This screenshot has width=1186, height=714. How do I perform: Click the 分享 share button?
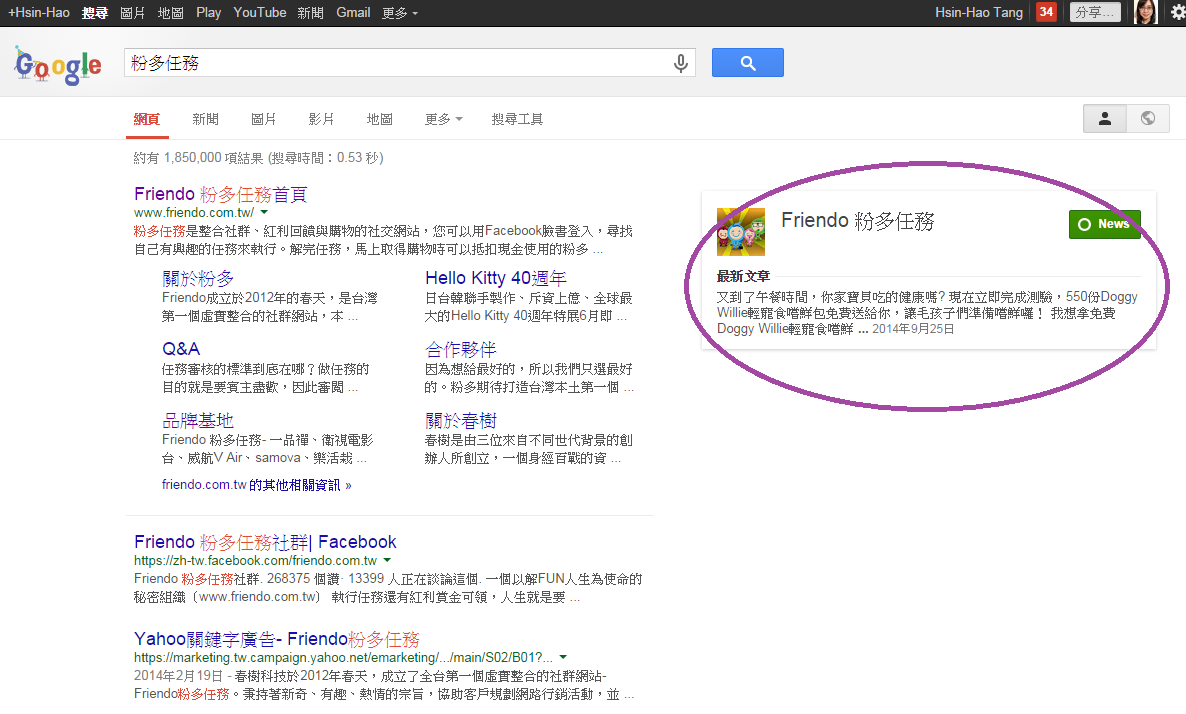[1095, 12]
